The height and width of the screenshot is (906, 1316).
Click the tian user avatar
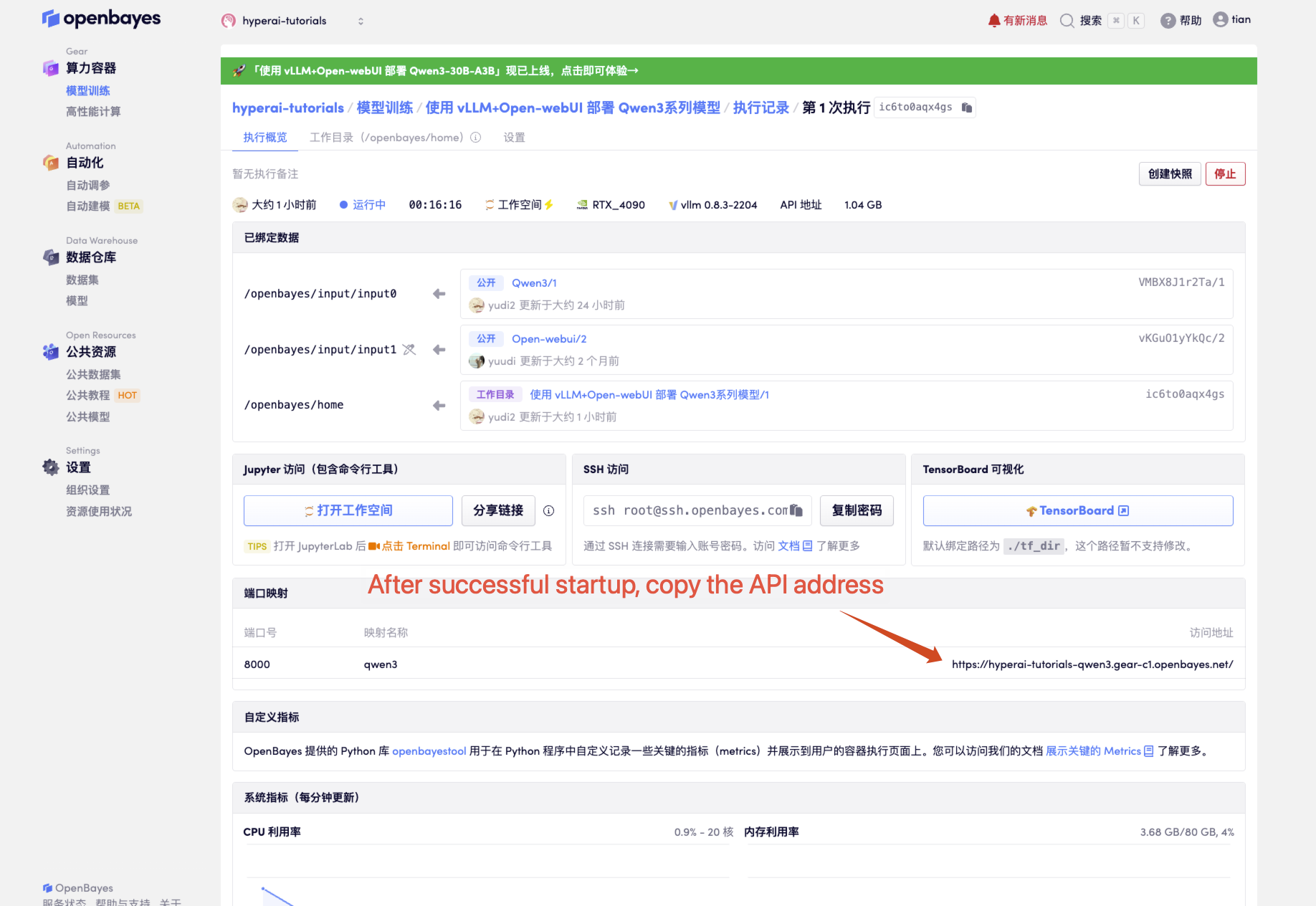pyautogui.click(x=1221, y=19)
